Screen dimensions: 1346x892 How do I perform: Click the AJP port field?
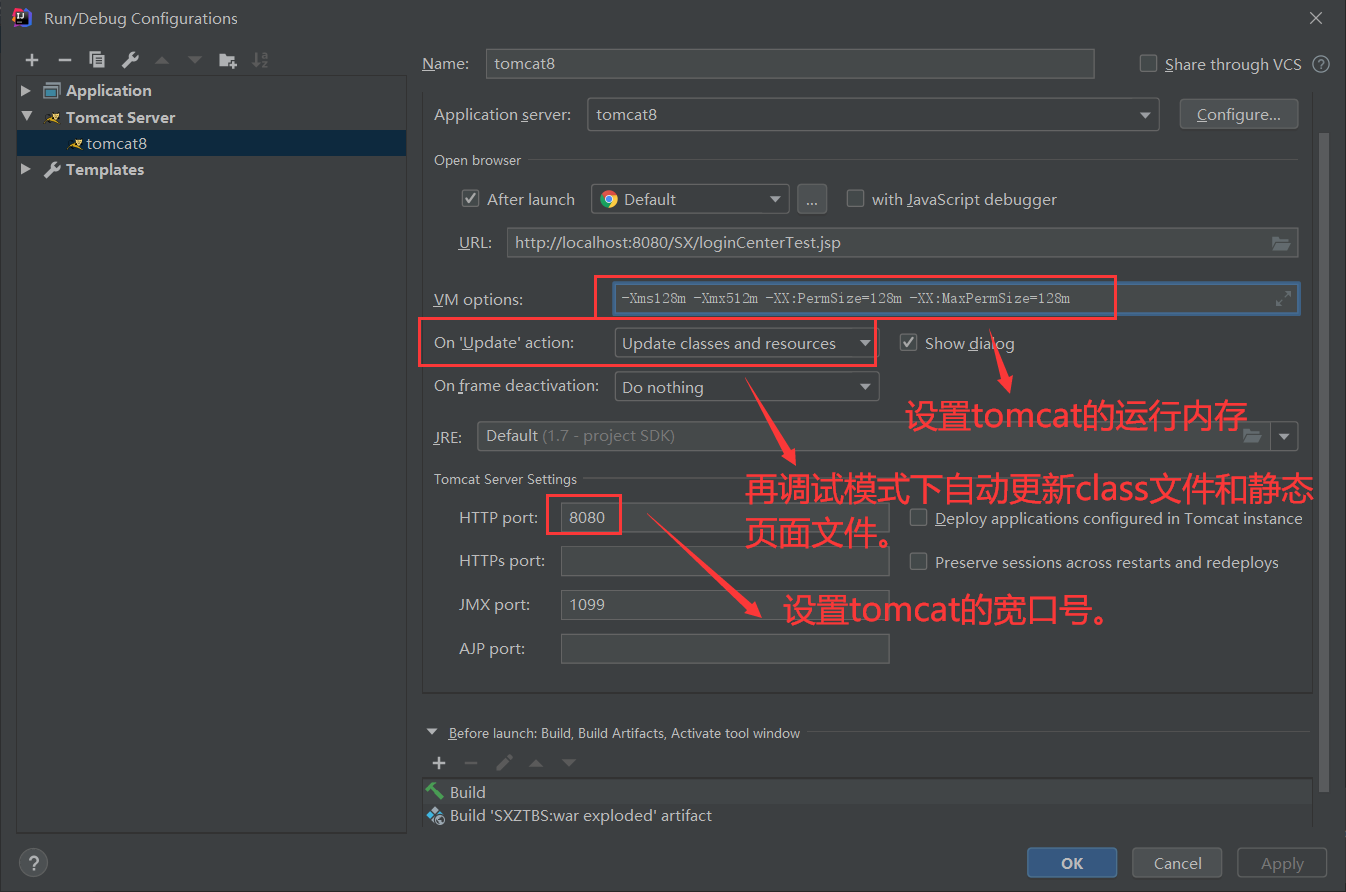pyautogui.click(x=725, y=648)
